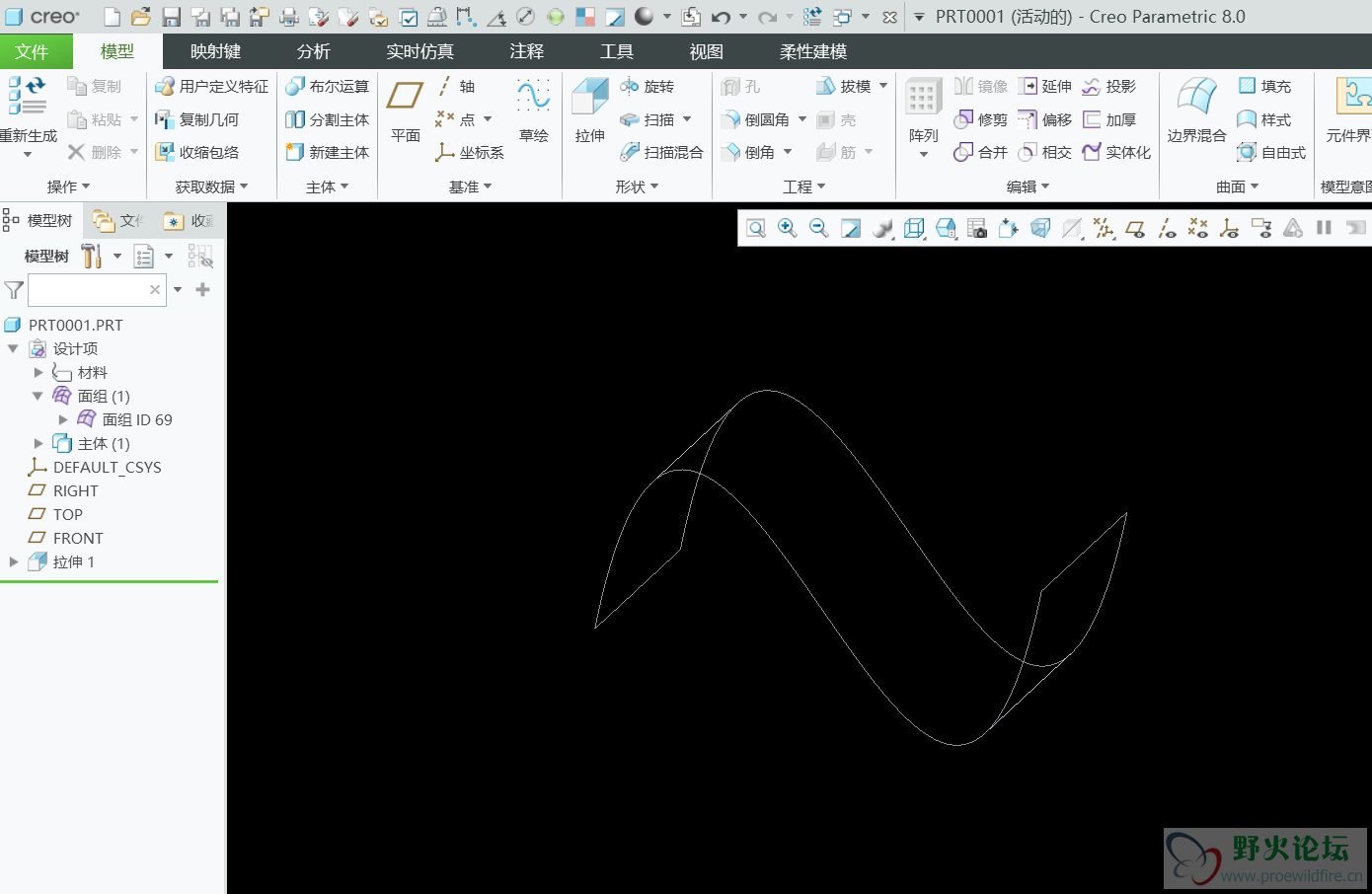Switch to the 工具 ribbon tab
1372x894 pixels.
click(x=617, y=51)
